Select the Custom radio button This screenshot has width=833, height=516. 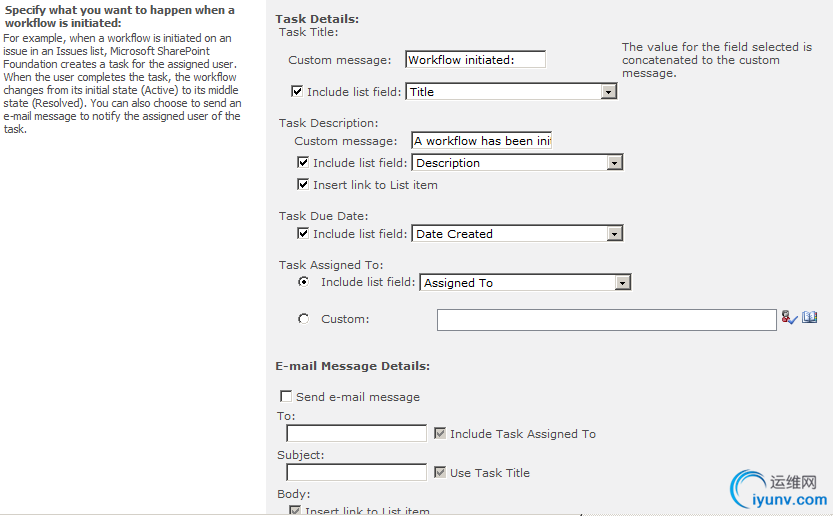(x=304, y=319)
